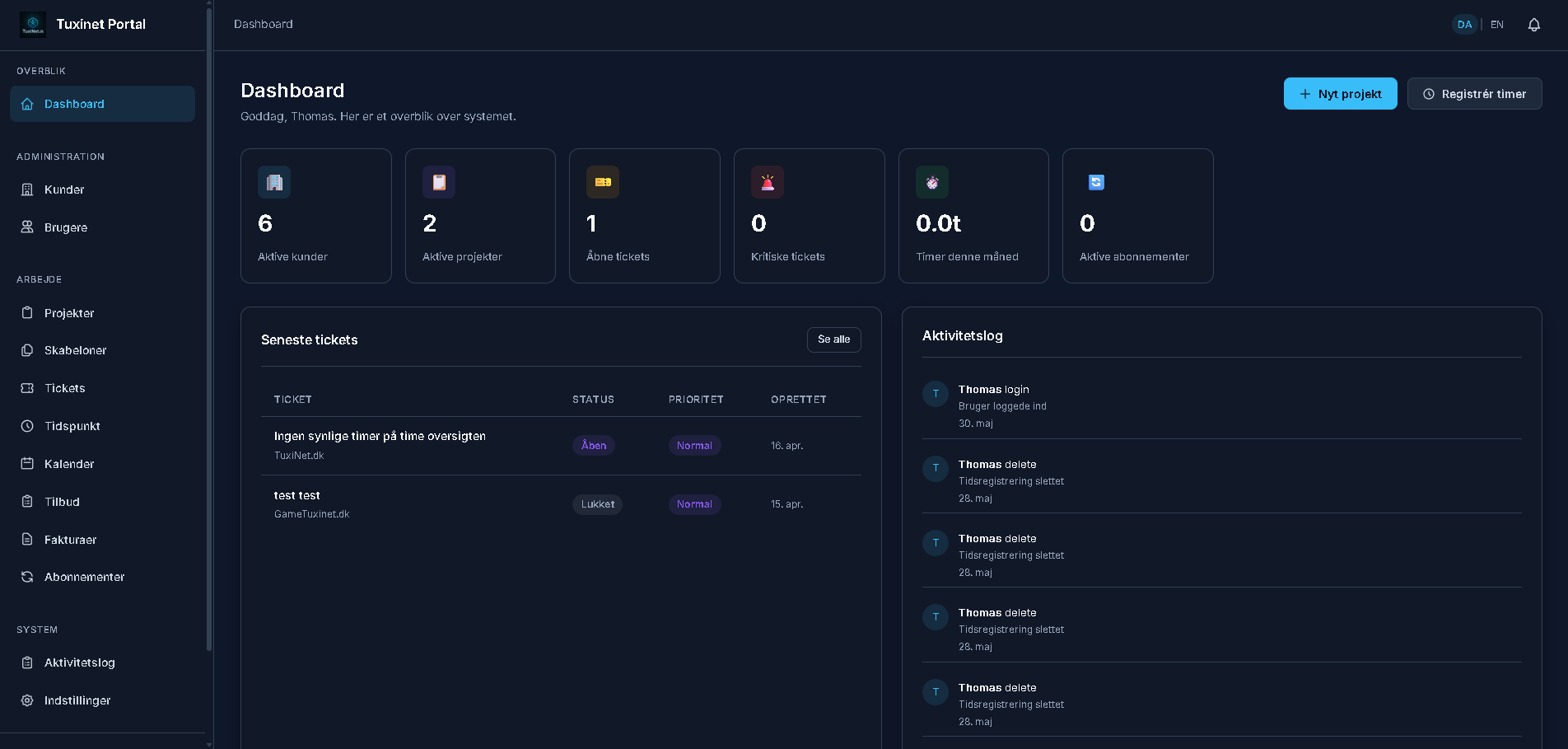Open Skabeloner in sidebar
Viewport: 1568px width, 749px height.
[x=102, y=350]
